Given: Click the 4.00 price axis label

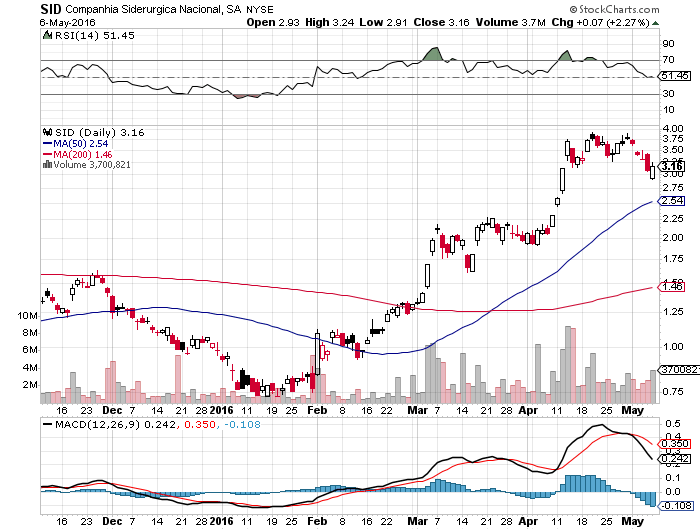Looking at the screenshot, I should (673, 129).
